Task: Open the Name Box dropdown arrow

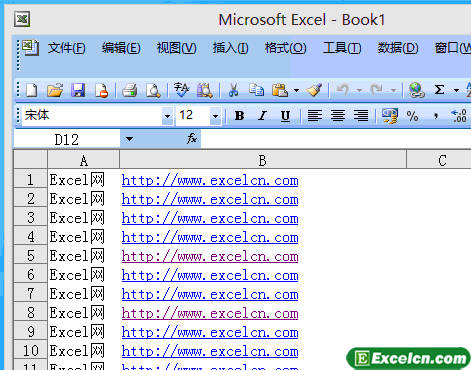Action: [x=129, y=139]
